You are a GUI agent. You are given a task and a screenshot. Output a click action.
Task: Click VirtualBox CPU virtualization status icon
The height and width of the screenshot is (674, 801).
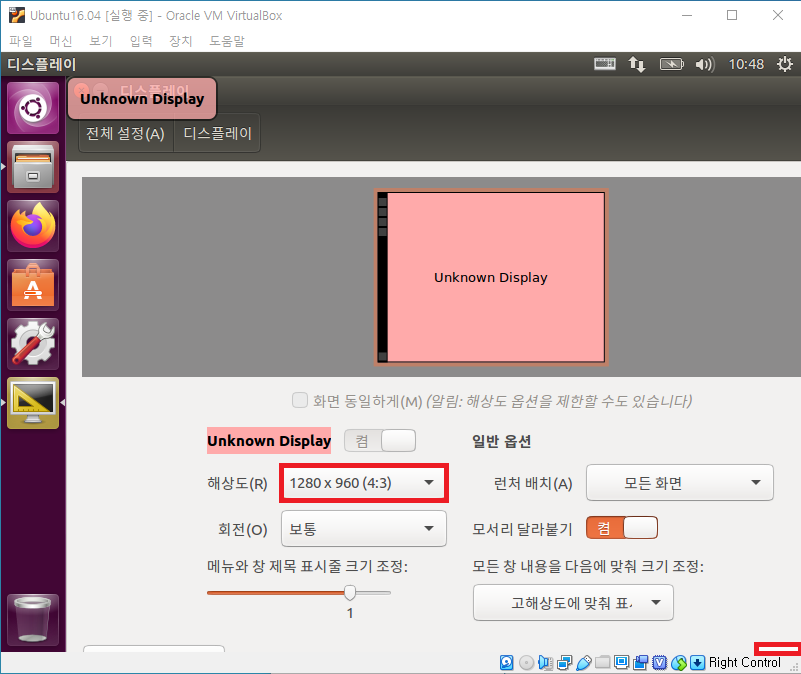pyautogui.click(x=659, y=663)
